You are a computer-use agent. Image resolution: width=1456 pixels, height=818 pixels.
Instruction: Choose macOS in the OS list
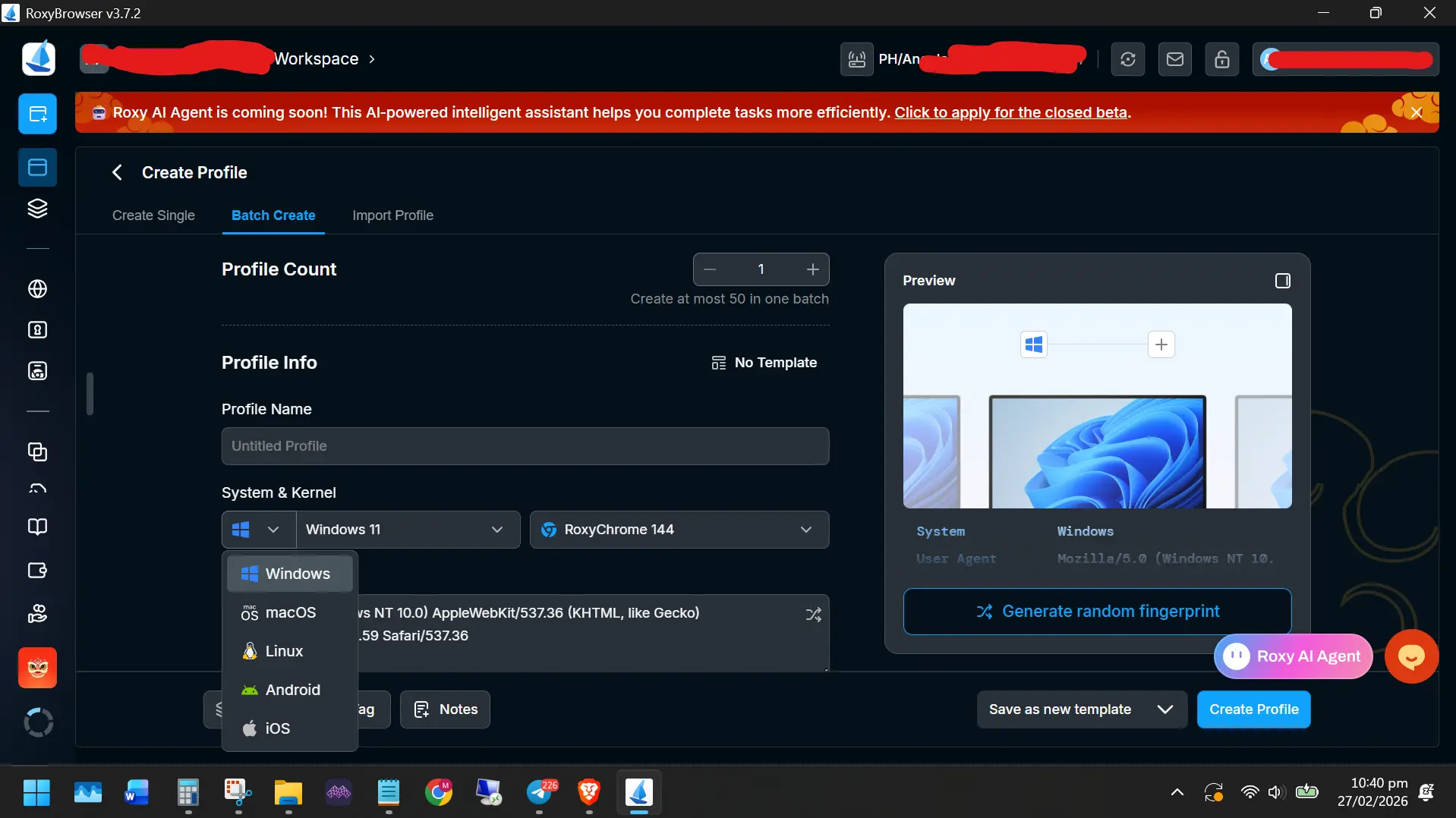point(290,612)
